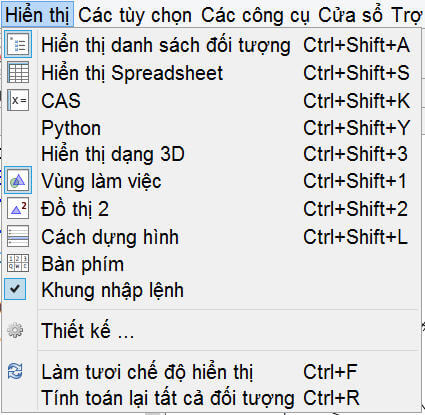Open the Các công cụ menu
This screenshot has height=415, width=425.
pyautogui.click(x=255, y=15)
